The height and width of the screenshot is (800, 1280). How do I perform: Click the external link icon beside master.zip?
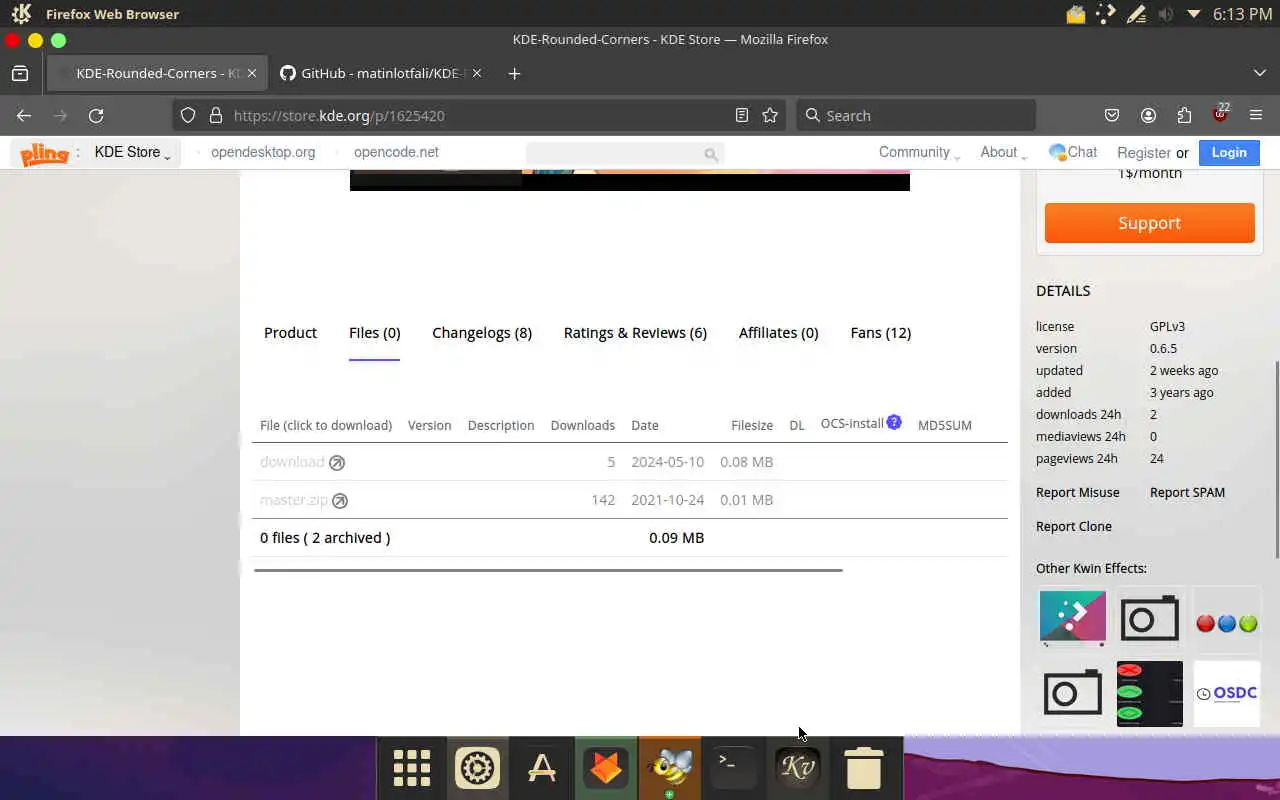340,500
